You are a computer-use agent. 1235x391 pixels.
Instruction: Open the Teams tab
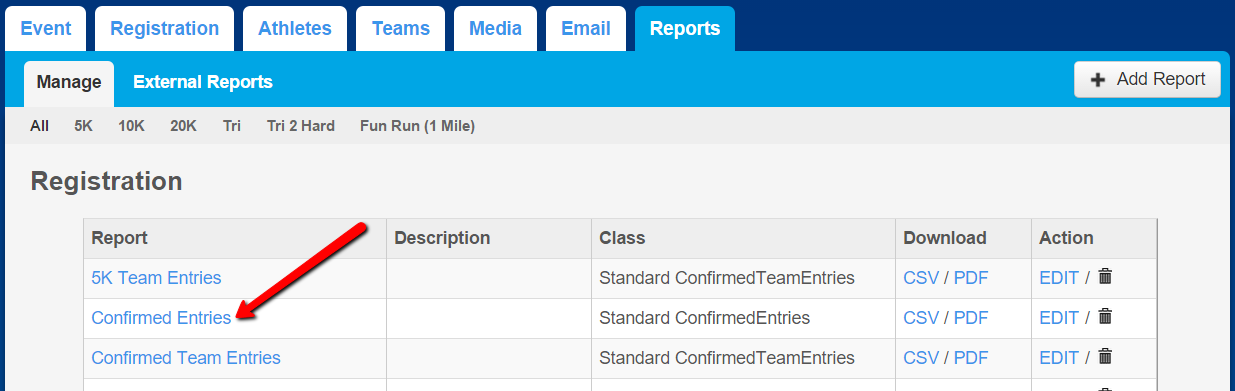coord(400,28)
